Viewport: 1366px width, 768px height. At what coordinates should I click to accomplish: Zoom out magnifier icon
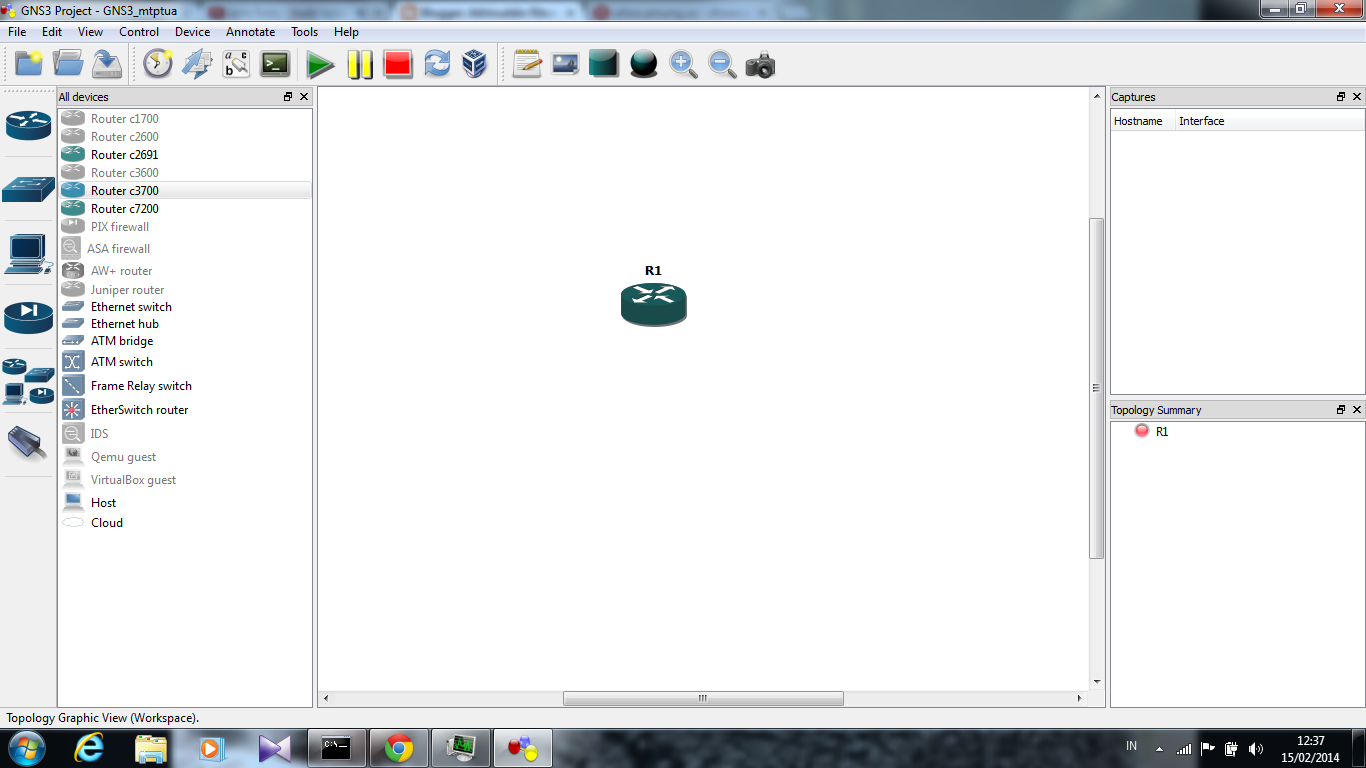(722, 65)
